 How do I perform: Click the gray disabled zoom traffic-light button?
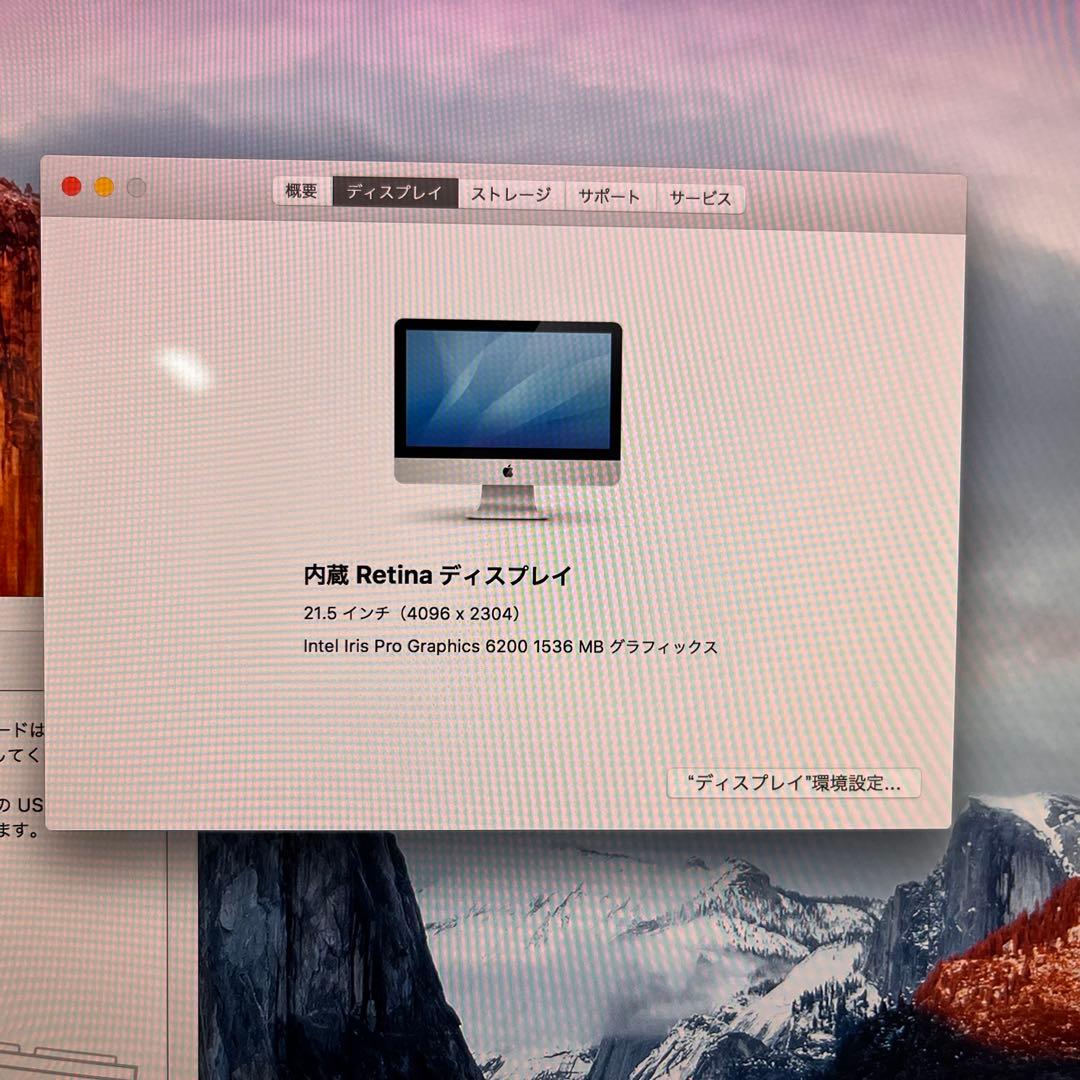[x=134, y=186]
